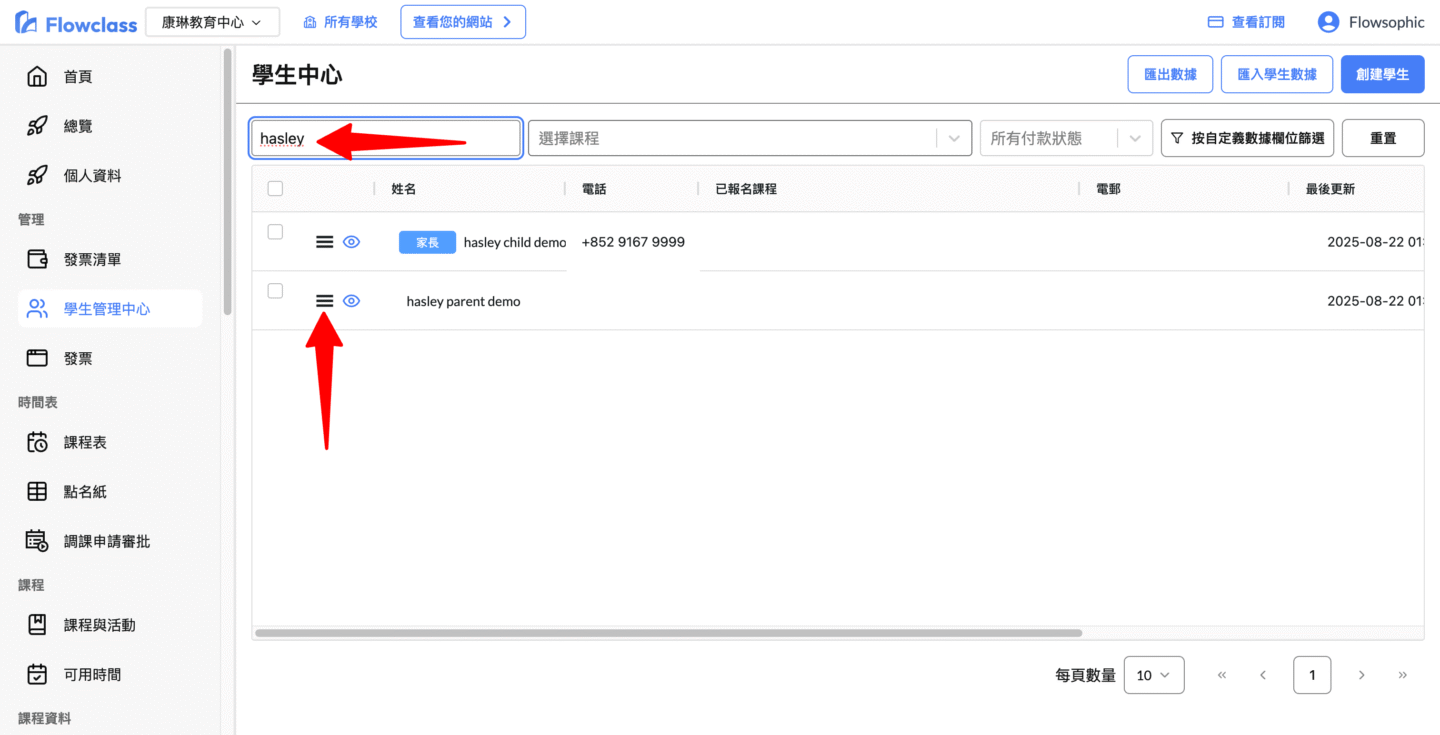The width and height of the screenshot is (1440, 735).
Task: Click the 創建學生 button
Action: 1382,74
